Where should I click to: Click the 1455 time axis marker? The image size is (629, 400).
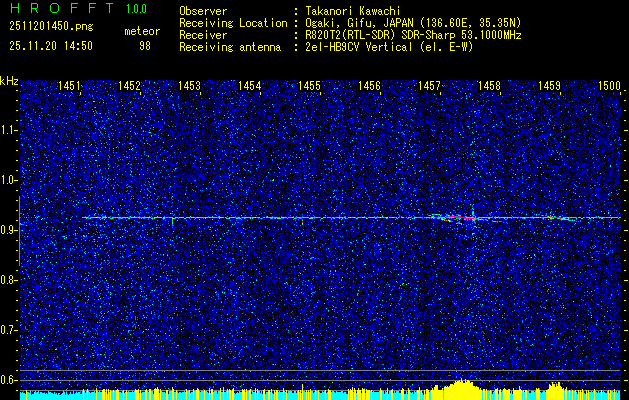pos(309,86)
